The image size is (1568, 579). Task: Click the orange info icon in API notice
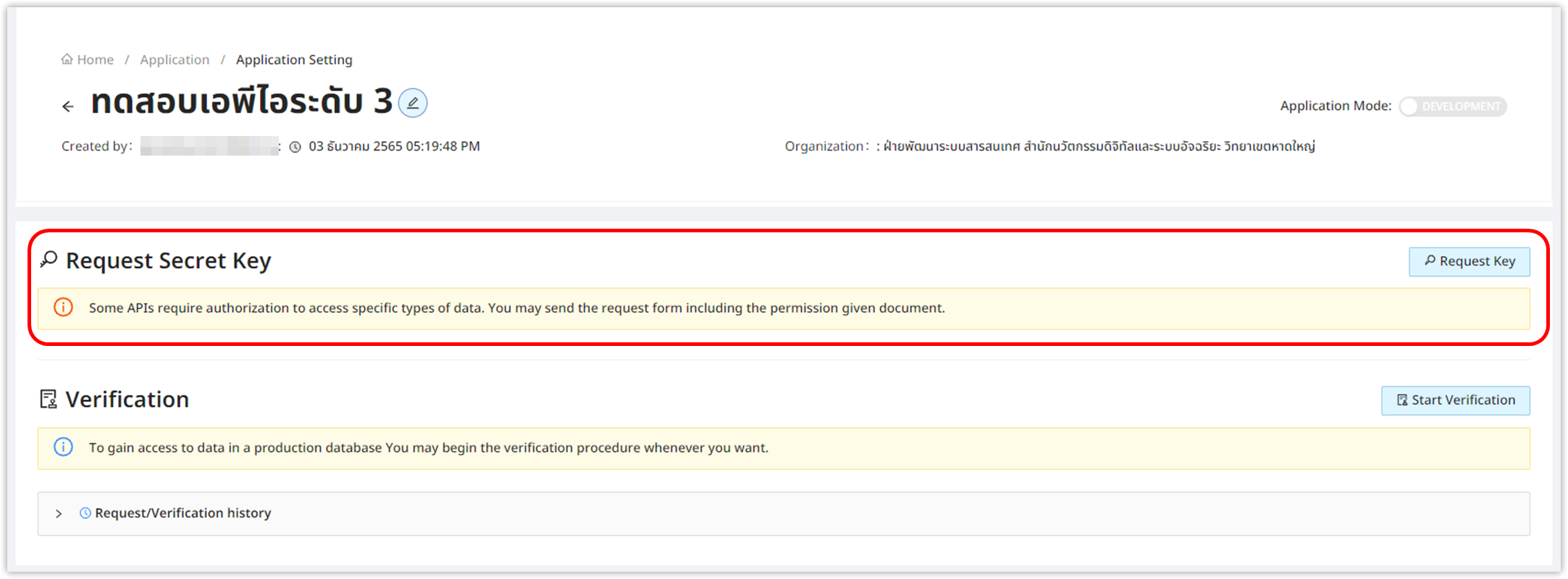[64, 308]
